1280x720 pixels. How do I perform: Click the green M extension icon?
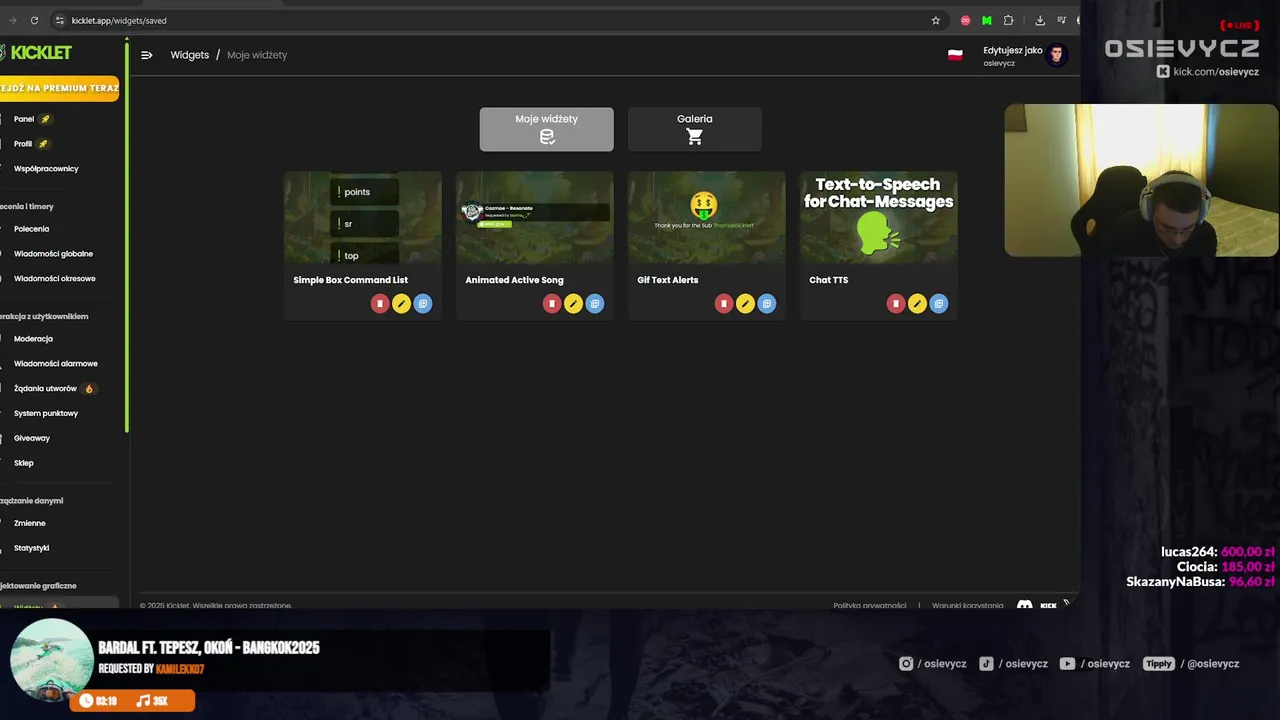coord(987,20)
